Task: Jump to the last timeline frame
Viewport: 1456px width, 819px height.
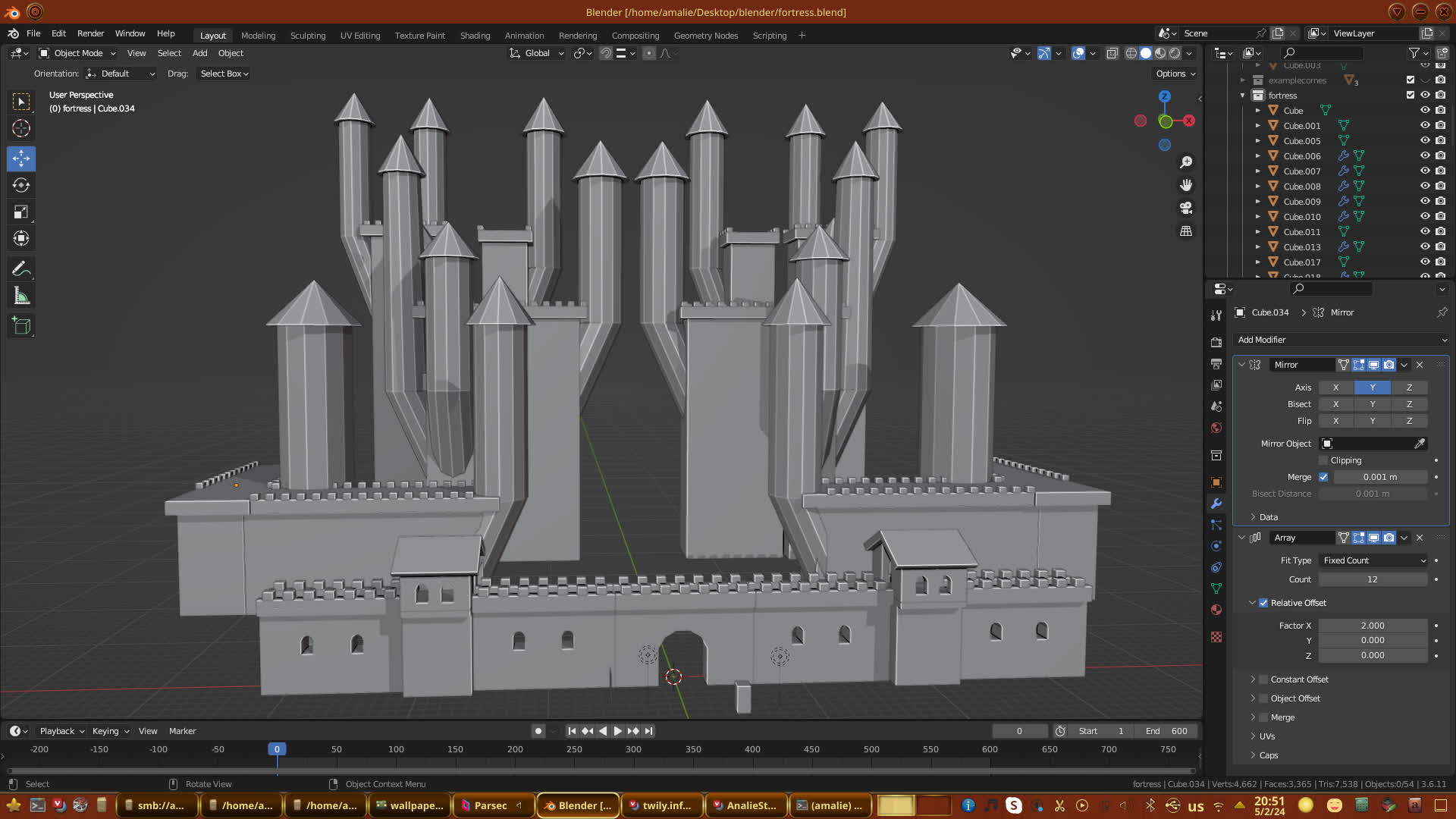Action: 649,731
